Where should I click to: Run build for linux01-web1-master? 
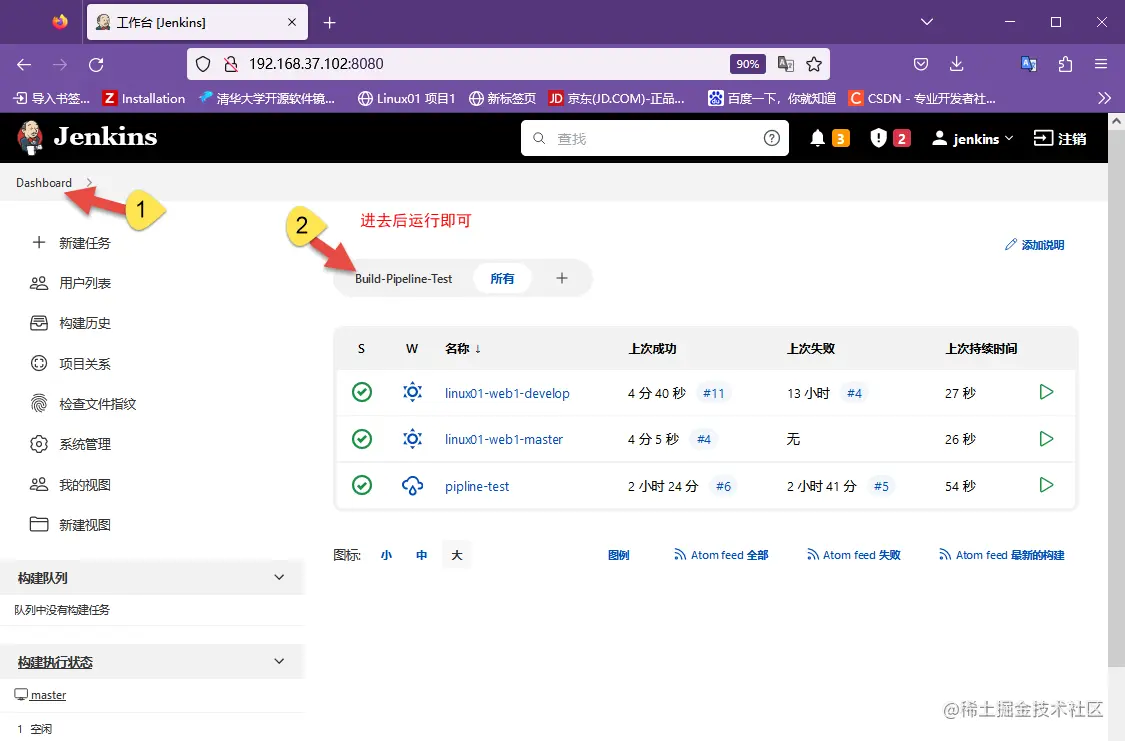(1046, 438)
